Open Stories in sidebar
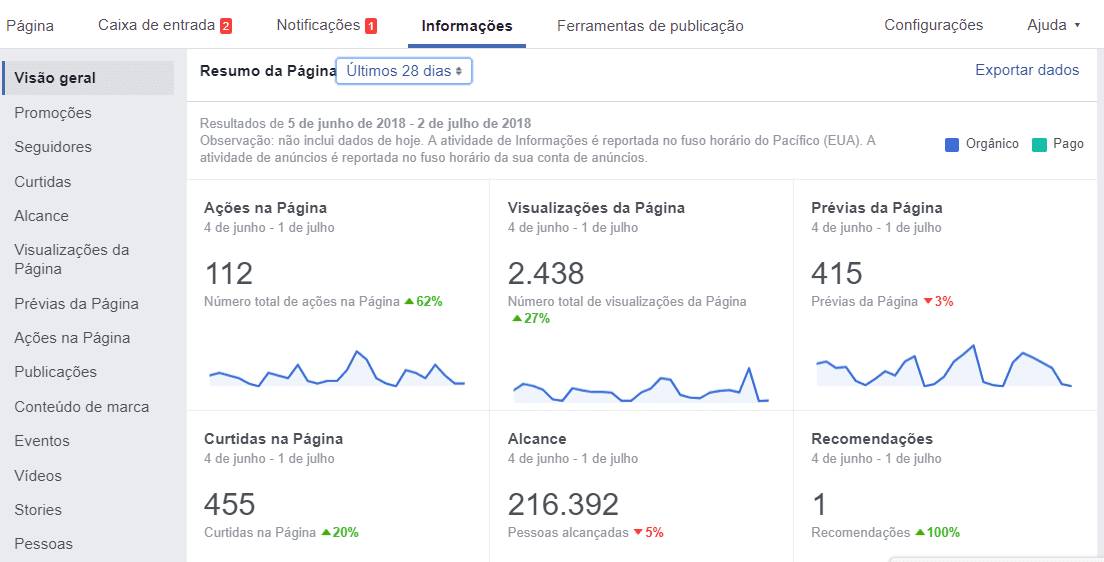1104x562 pixels. pos(38,510)
